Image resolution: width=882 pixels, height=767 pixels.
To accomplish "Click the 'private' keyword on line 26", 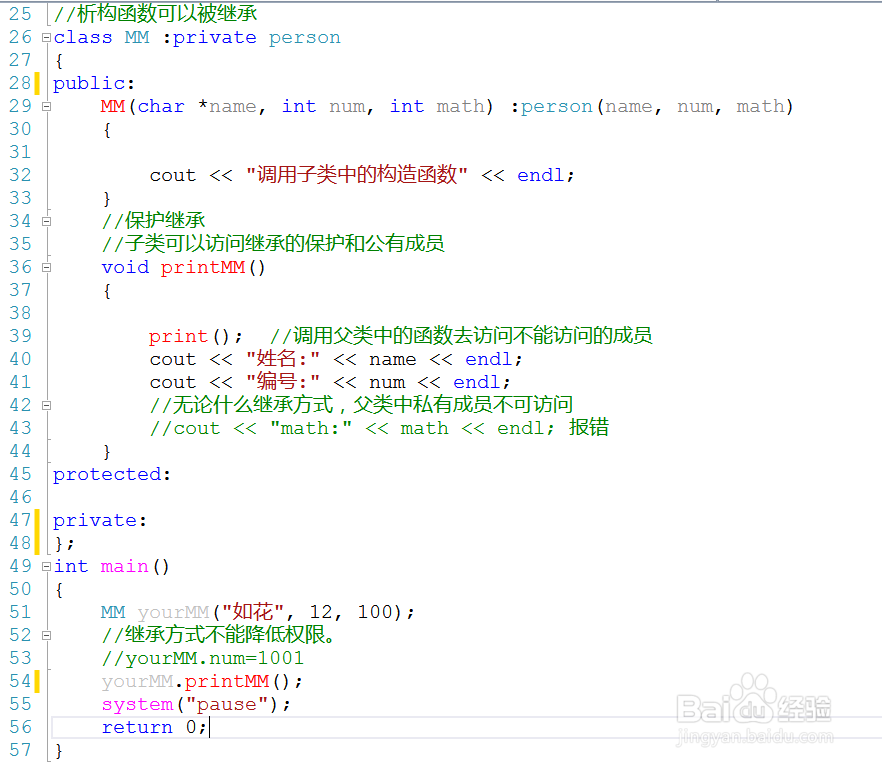I will (x=214, y=38).
